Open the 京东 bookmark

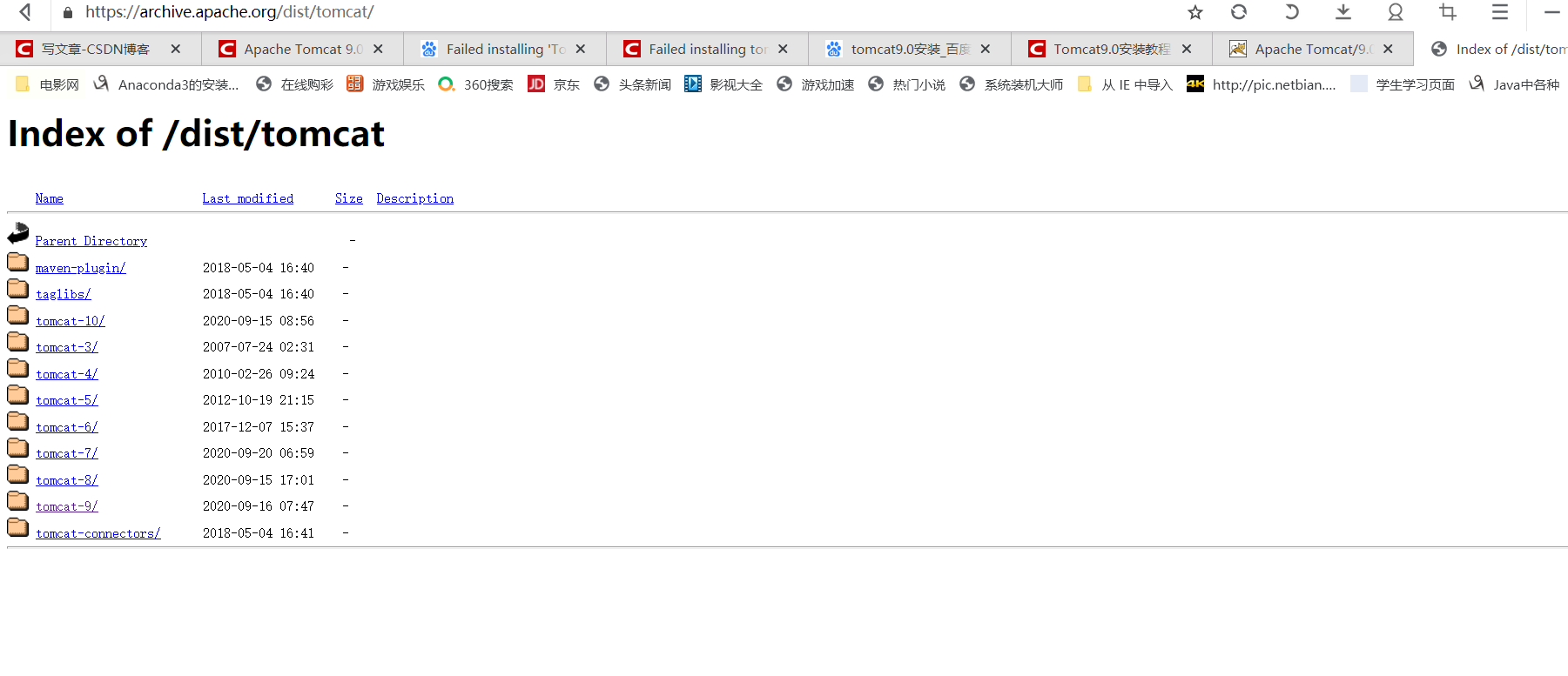[554, 84]
